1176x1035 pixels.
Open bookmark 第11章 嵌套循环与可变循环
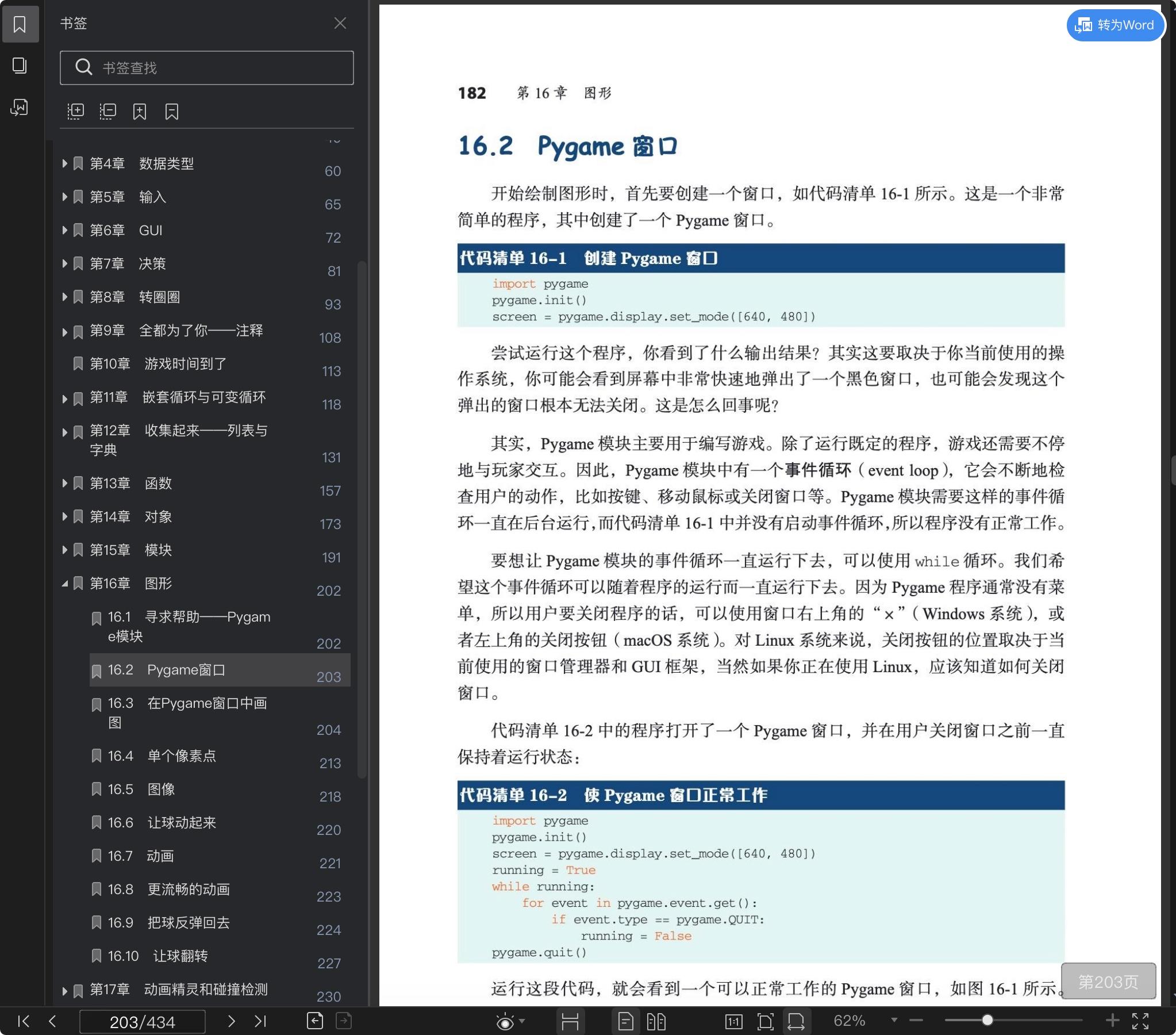177,397
